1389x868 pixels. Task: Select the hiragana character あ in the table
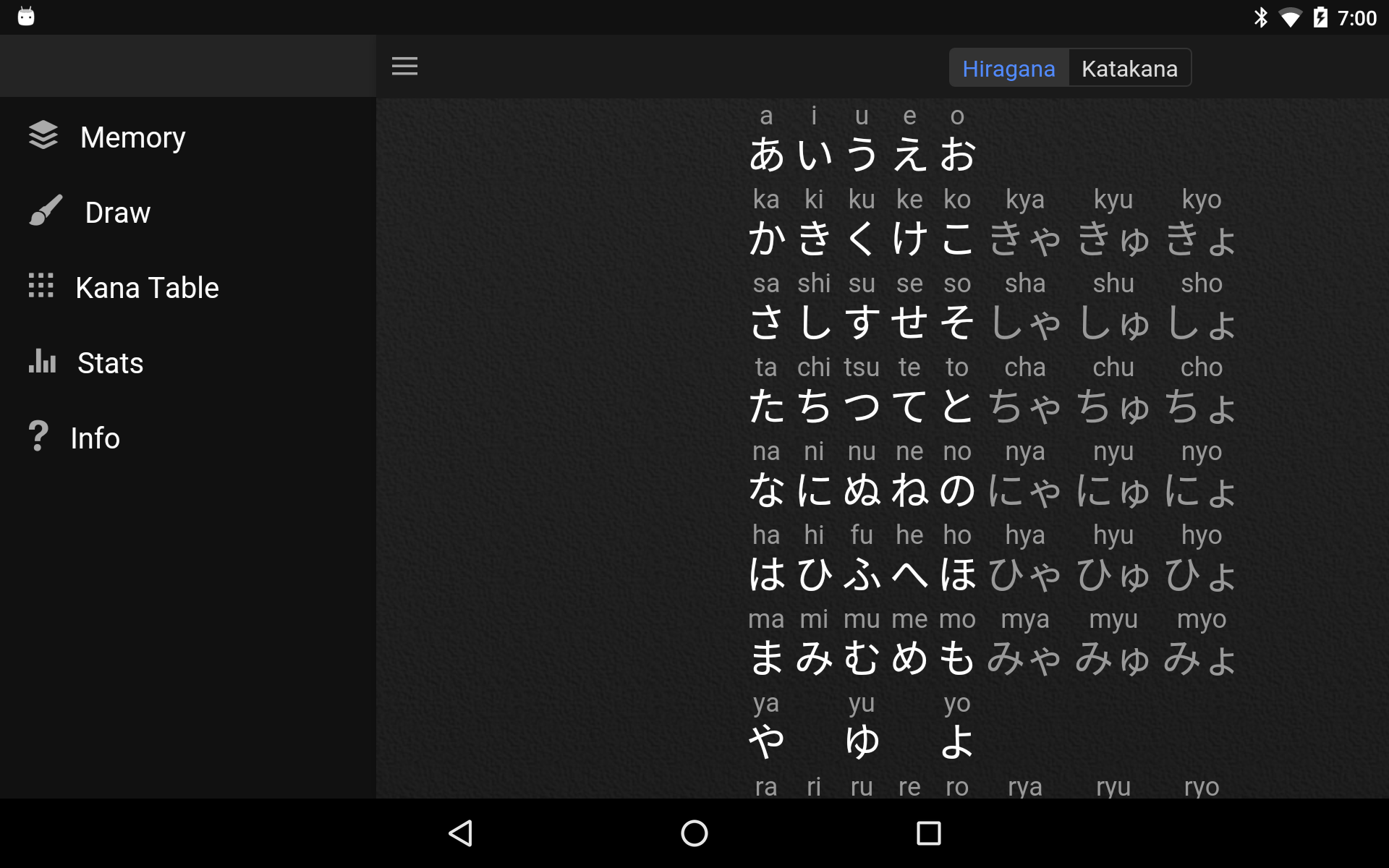(766, 154)
